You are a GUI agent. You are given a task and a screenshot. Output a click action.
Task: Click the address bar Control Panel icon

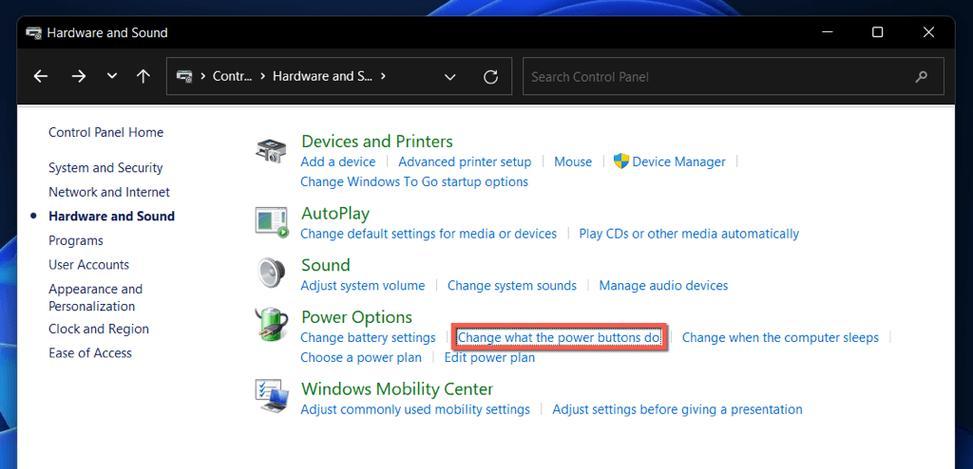184,76
